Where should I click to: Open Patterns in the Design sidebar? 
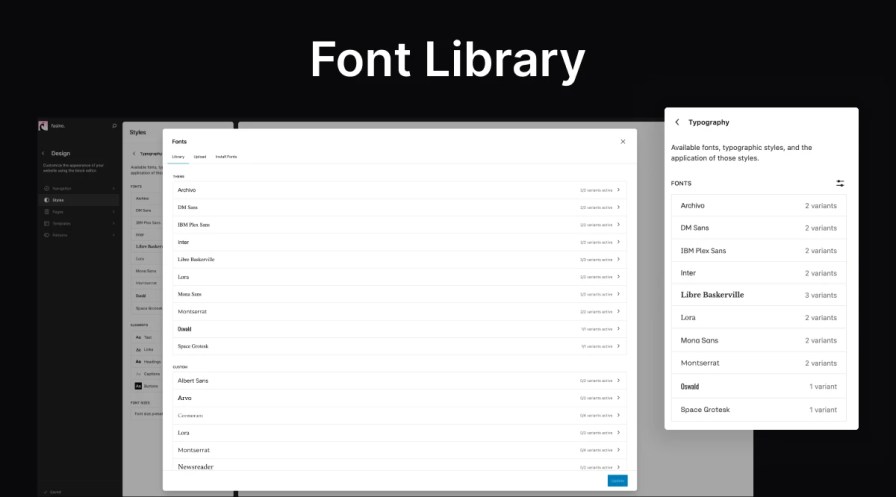click(78, 235)
